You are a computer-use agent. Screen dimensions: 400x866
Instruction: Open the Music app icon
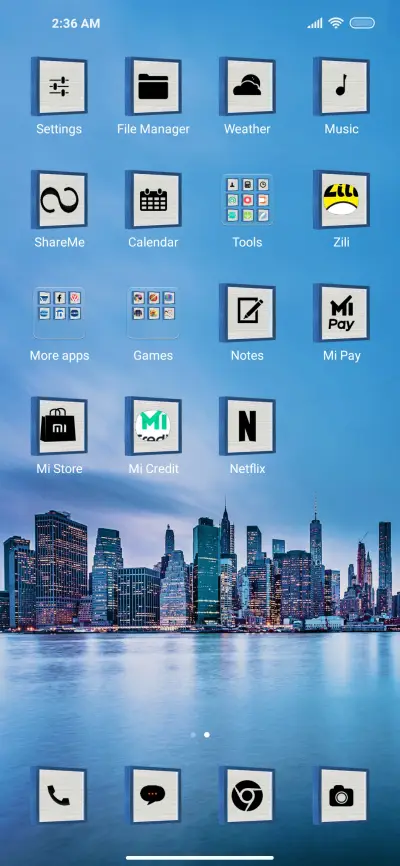pyautogui.click(x=341, y=87)
